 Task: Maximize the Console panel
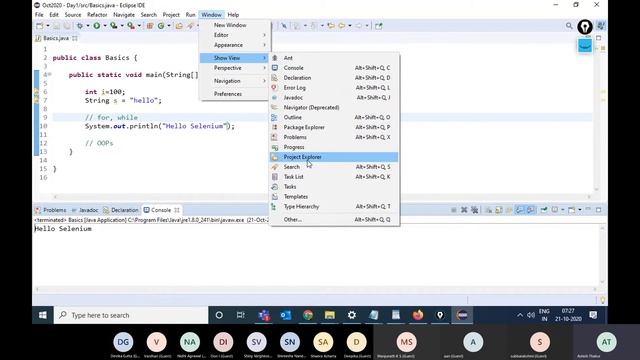click(598, 209)
